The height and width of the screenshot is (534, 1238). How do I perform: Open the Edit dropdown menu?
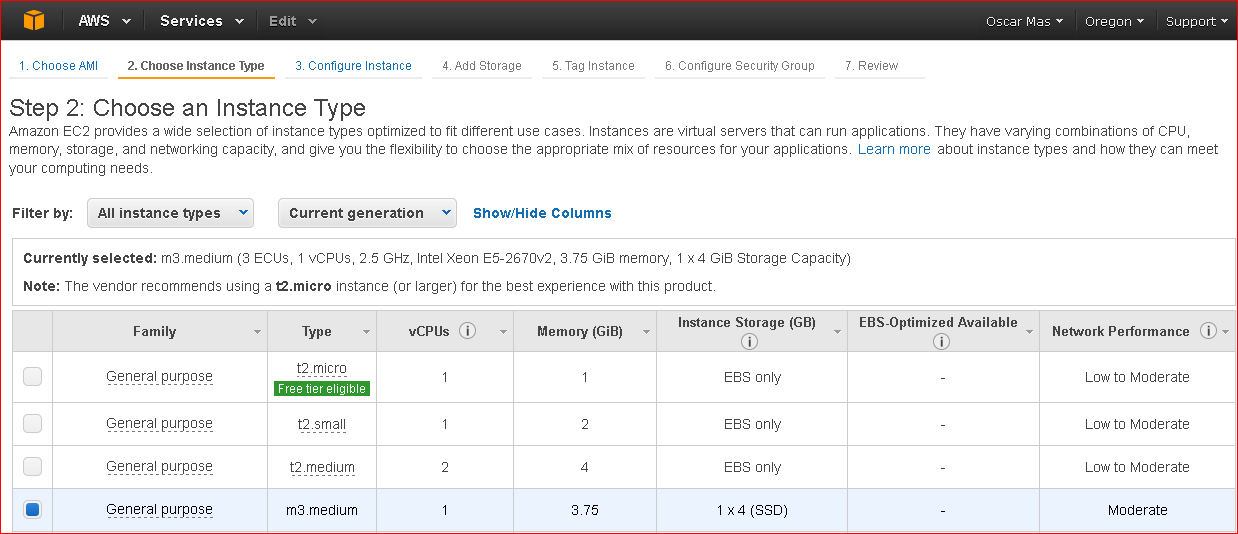point(293,20)
